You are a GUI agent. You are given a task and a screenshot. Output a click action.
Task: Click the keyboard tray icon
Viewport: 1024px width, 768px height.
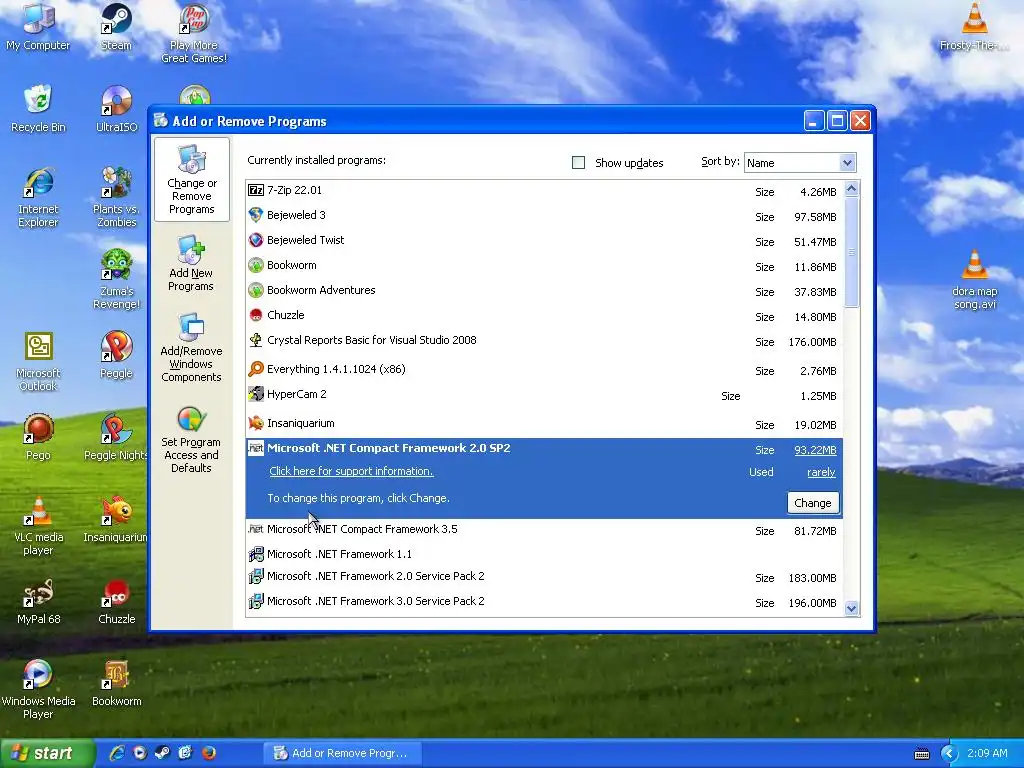[x=921, y=754]
